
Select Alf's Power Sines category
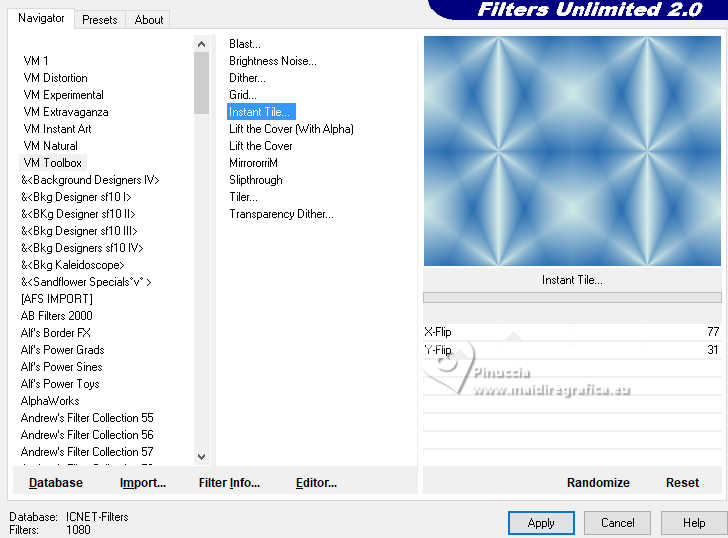pyautogui.click(x=61, y=367)
